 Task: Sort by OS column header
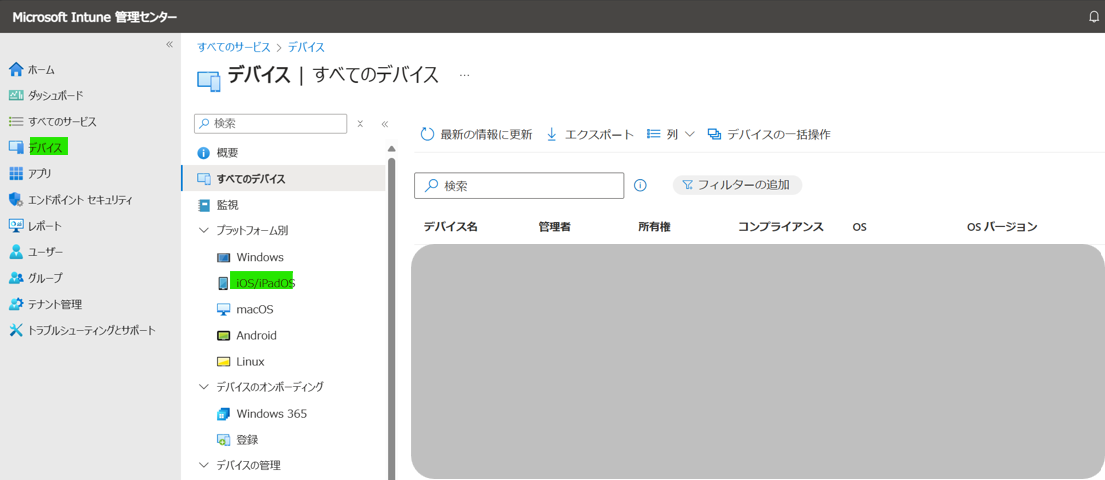859,227
